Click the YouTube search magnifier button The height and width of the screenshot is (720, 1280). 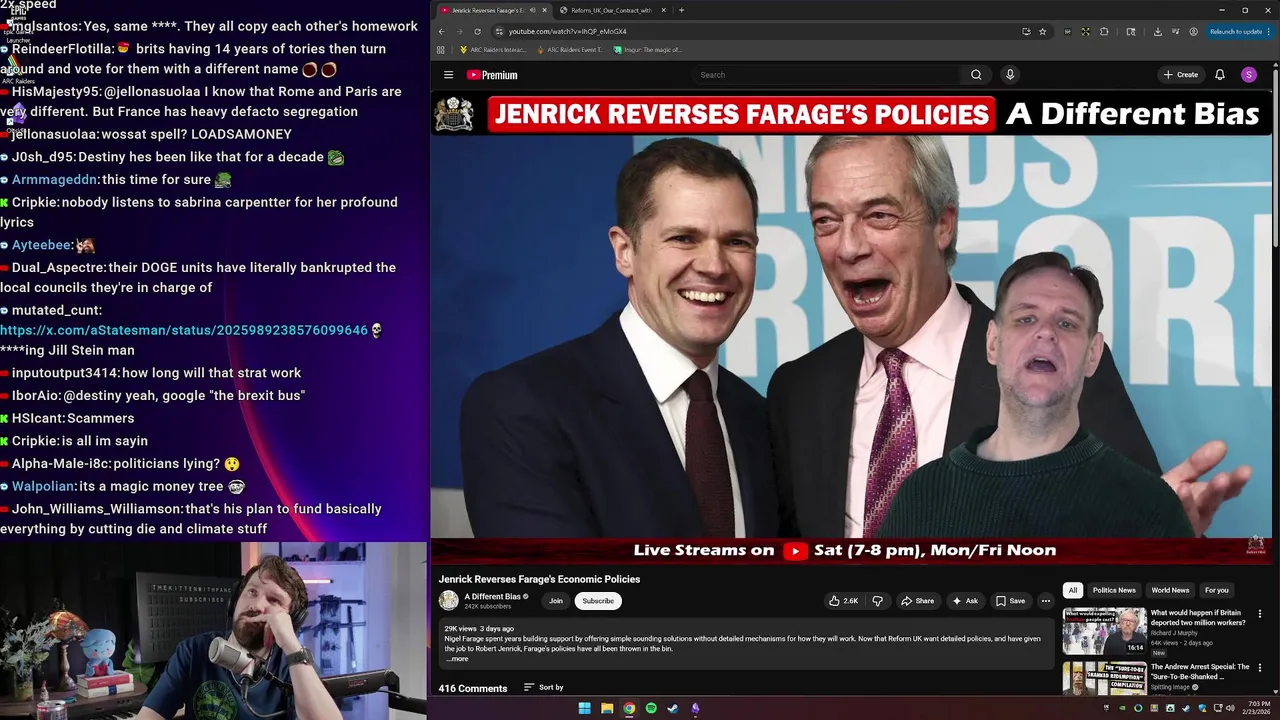976,75
